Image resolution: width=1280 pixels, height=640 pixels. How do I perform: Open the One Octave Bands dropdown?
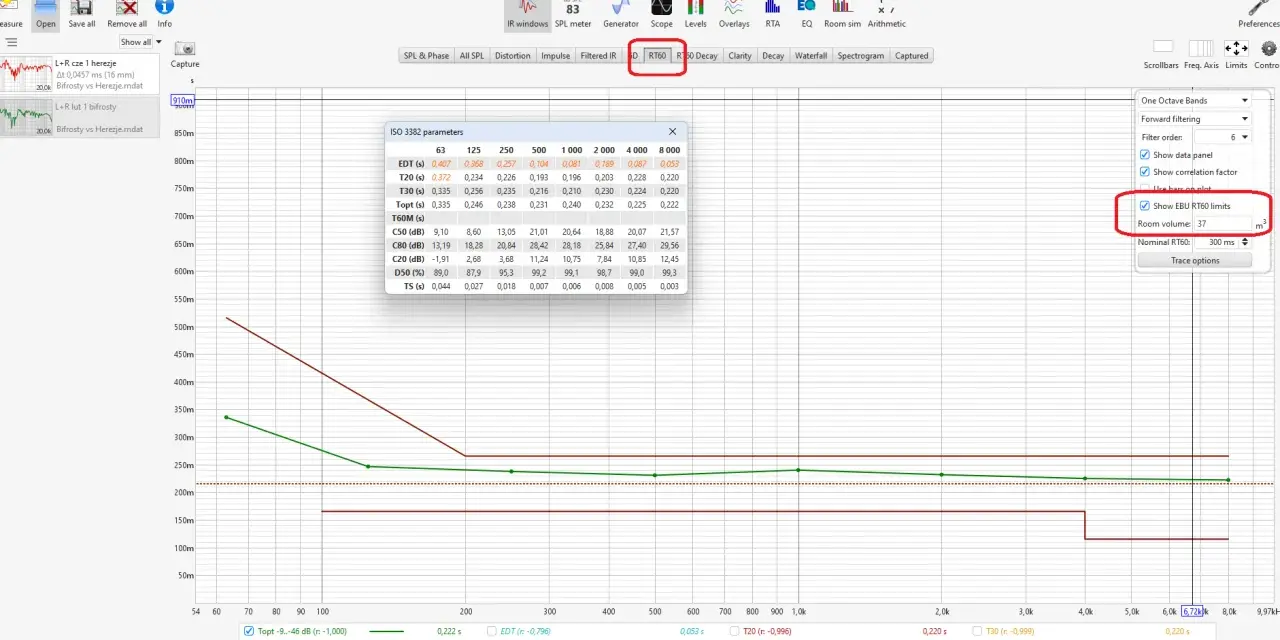point(1194,101)
